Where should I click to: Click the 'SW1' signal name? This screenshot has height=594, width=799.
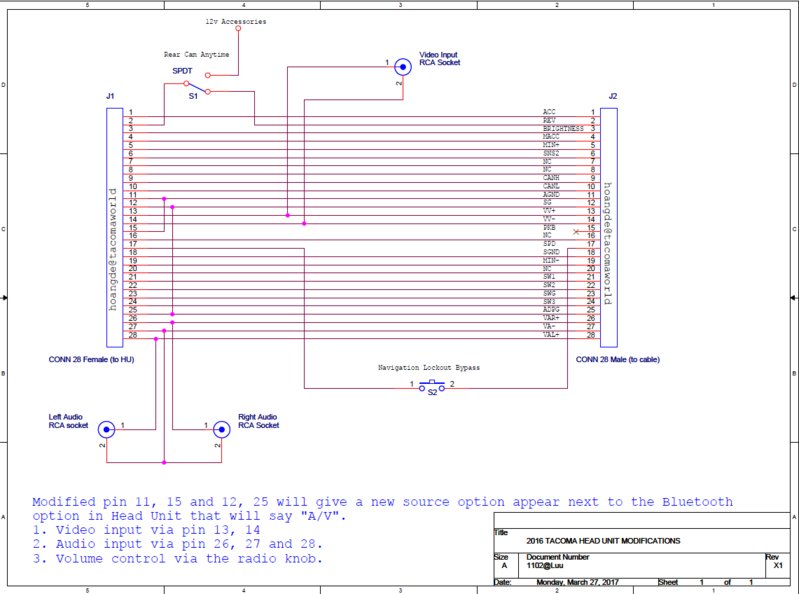point(549,277)
